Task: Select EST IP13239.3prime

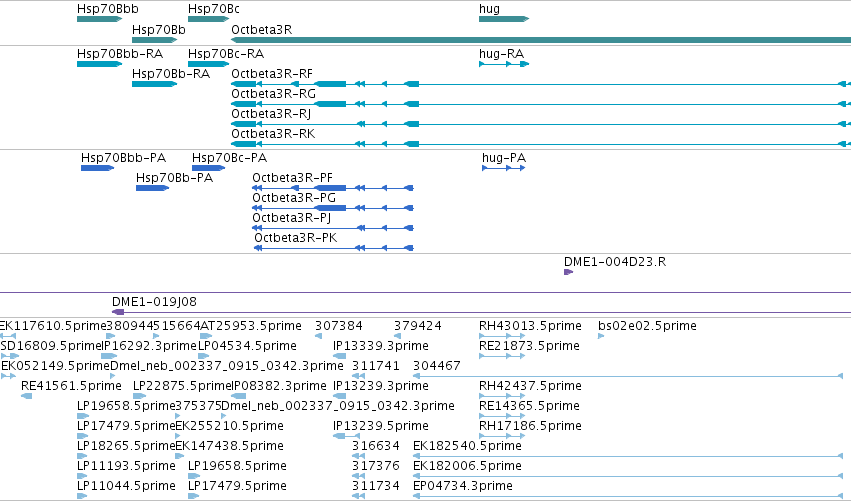Action: click(x=380, y=386)
